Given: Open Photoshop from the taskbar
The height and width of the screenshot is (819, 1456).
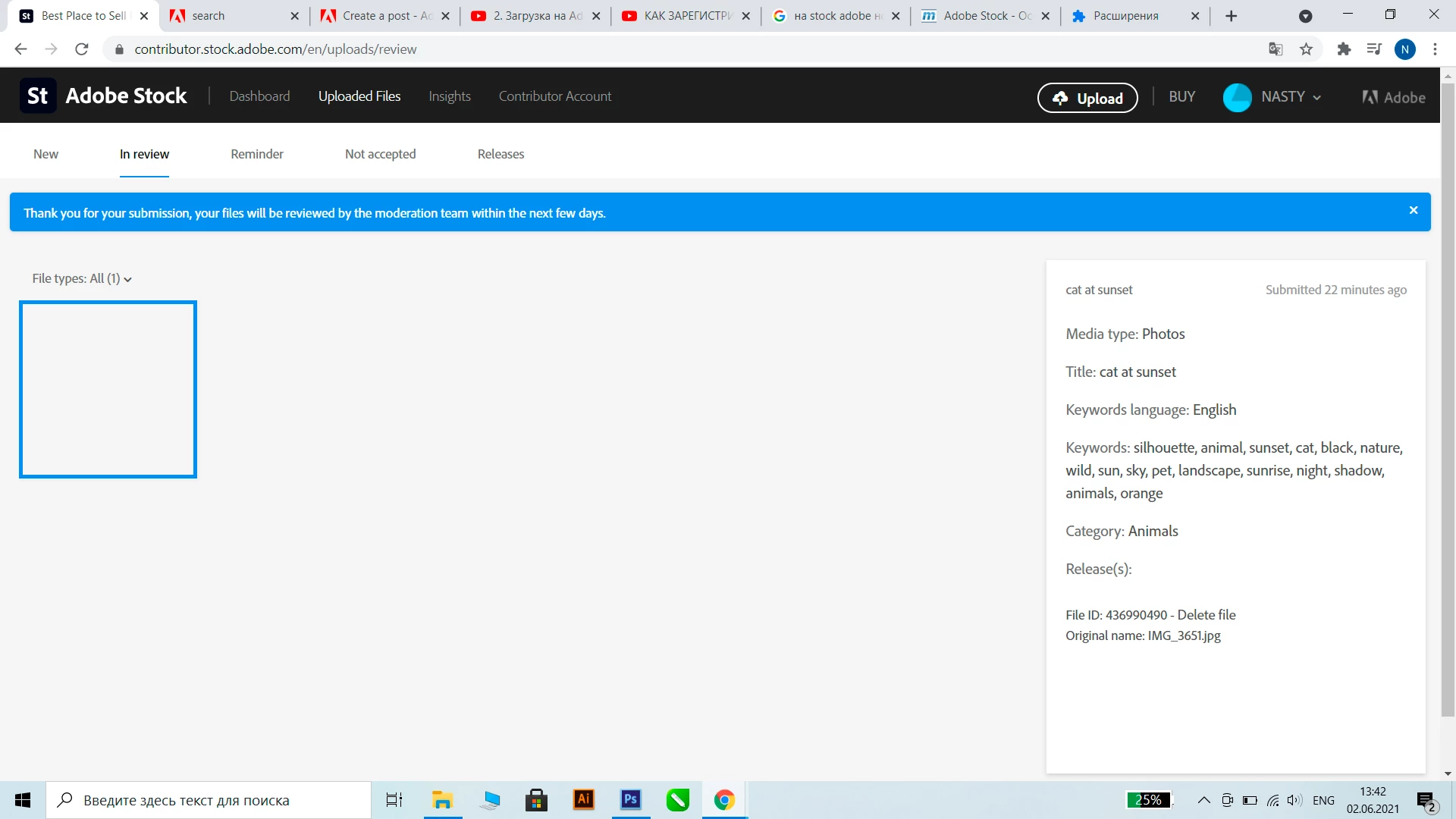Looking at the screenshot, I should click(630, 799).
